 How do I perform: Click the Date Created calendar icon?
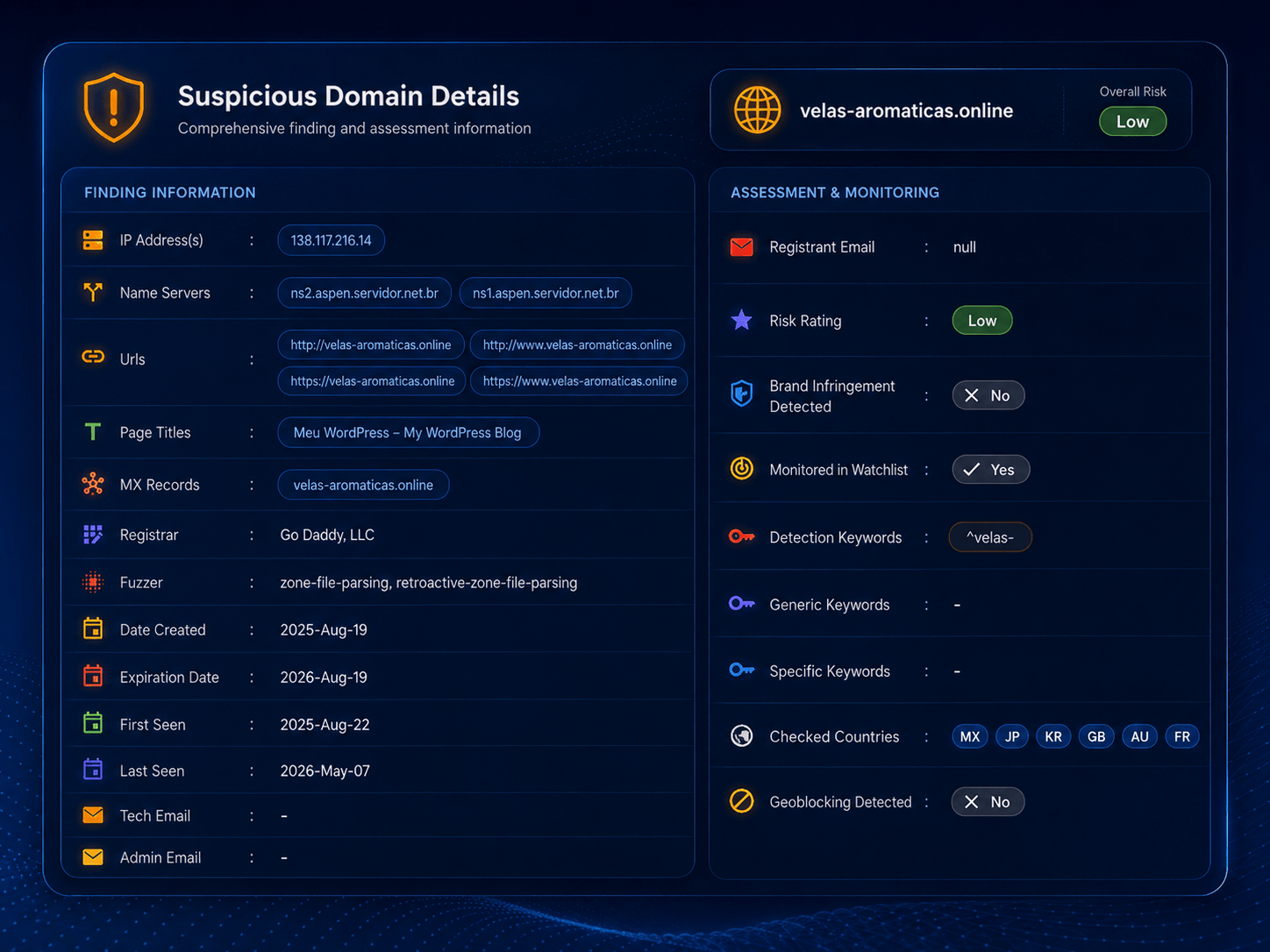[93, 629]
